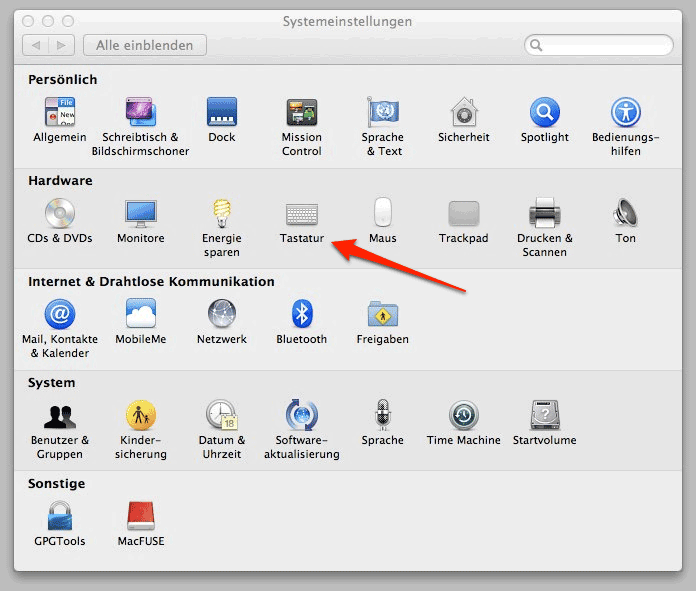This screenshot has height=591, width=696.
Task: Focus the search field in the toolbar
Action: pos(598,45)
